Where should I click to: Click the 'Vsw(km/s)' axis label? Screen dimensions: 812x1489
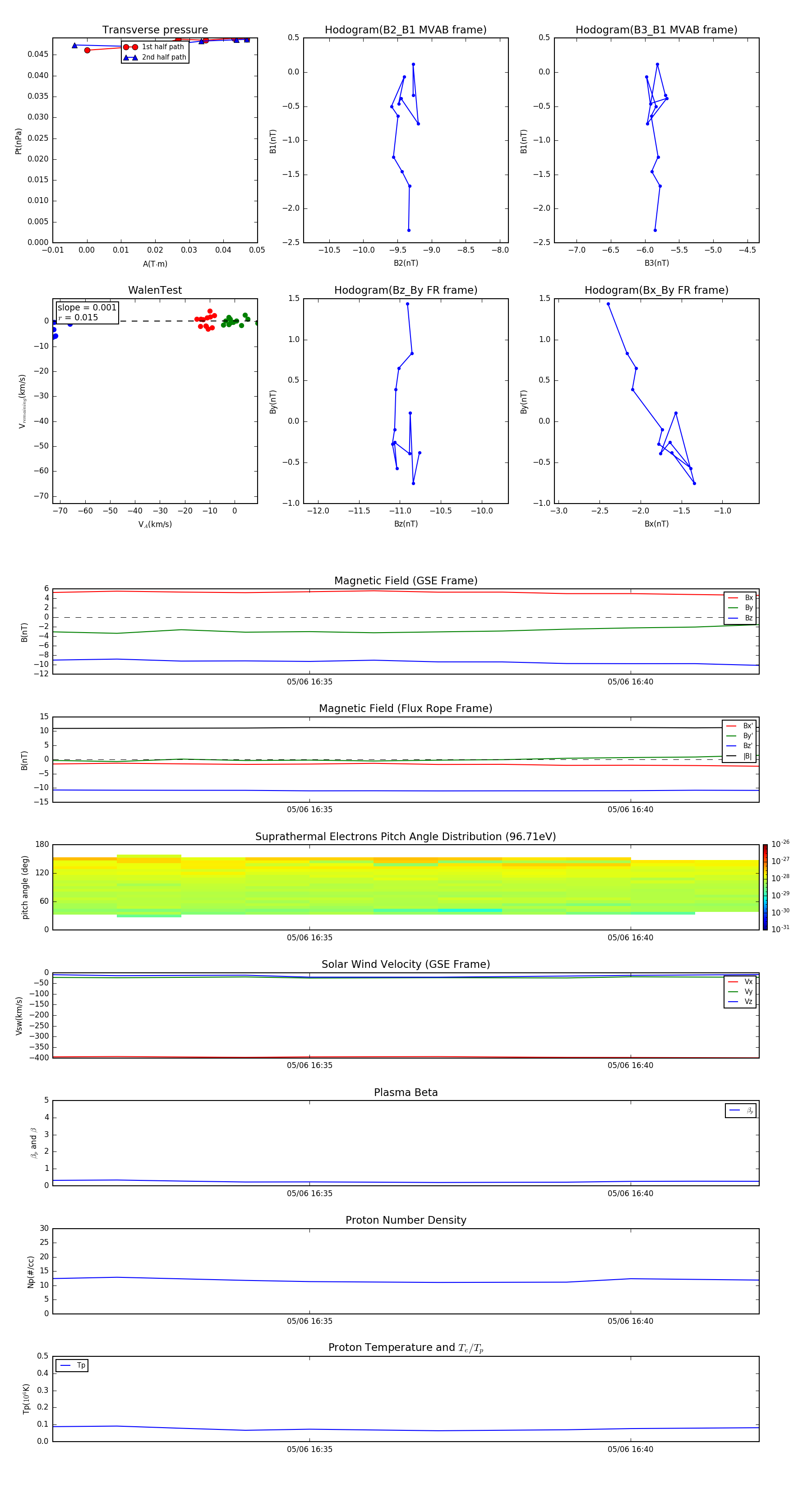(18, 1016)
